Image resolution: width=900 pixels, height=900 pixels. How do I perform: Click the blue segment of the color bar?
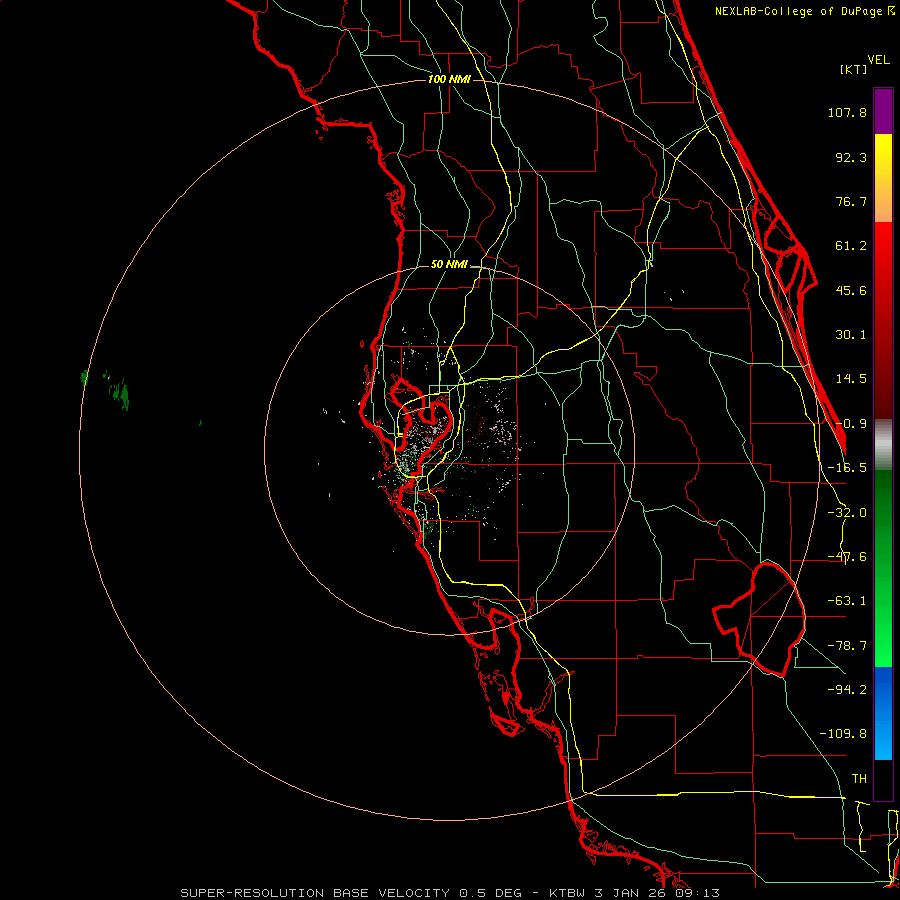tap(883, 713)
